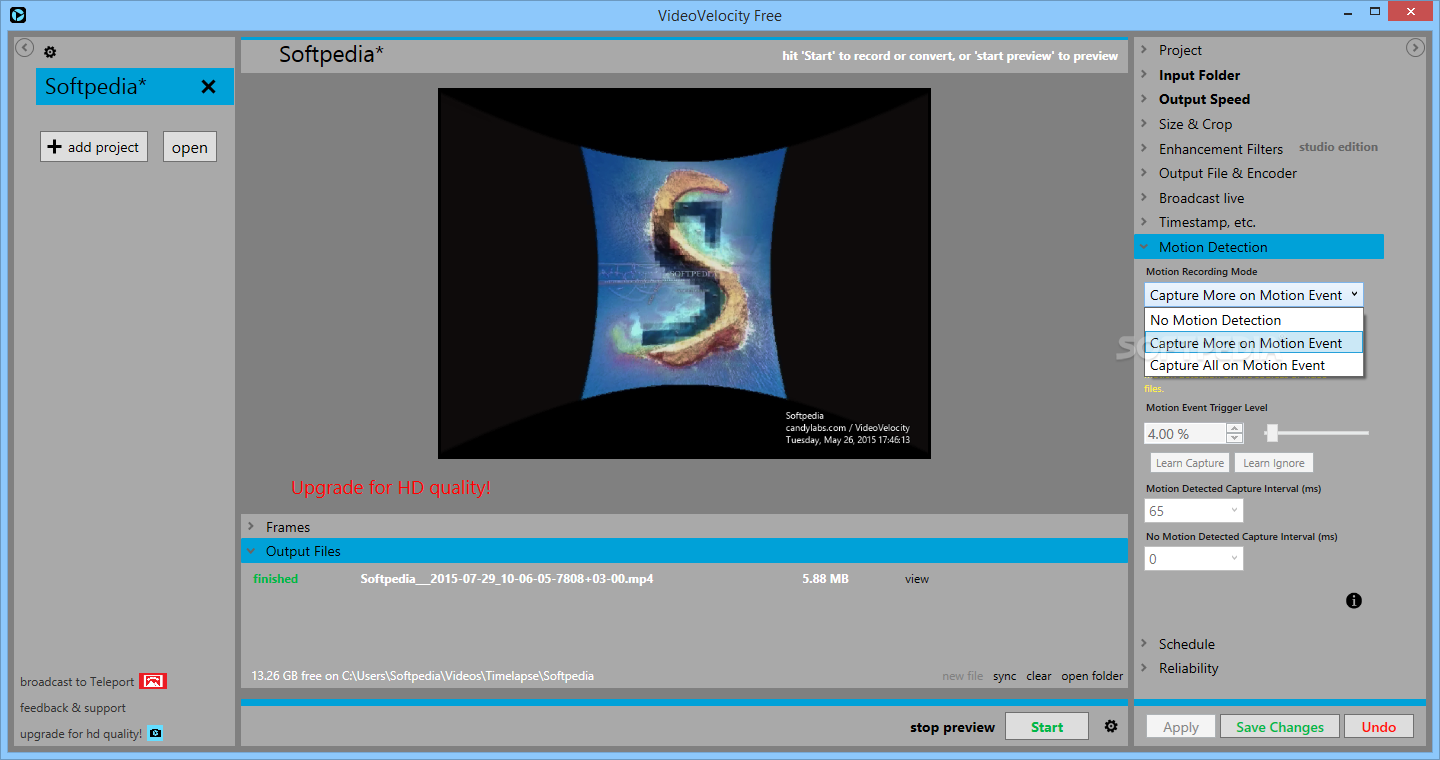Select No Motion Detection option
The height and width of the screenshot is (760, 1440).
(1254, 320)
